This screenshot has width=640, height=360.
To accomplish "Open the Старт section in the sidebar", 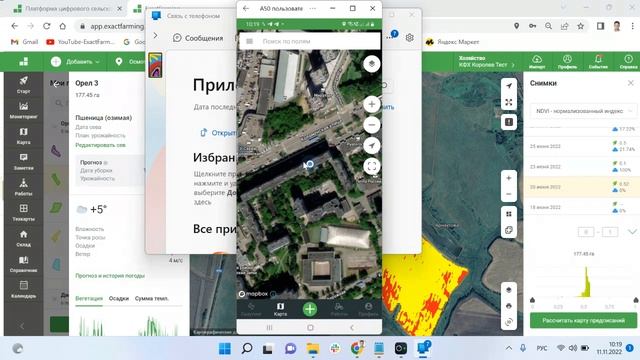I will 23,84.
